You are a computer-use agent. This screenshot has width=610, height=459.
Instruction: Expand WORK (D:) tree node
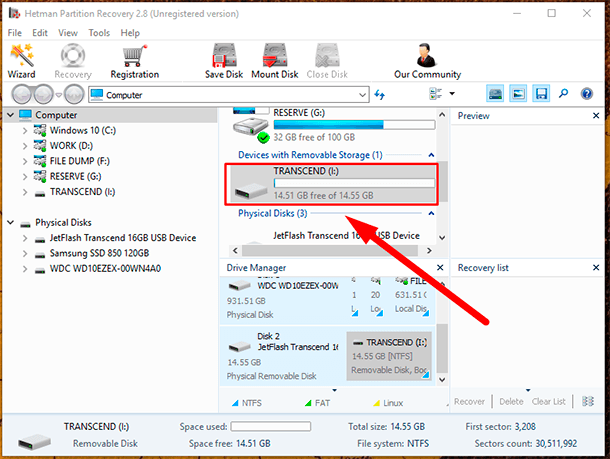(x=25, y=146)
